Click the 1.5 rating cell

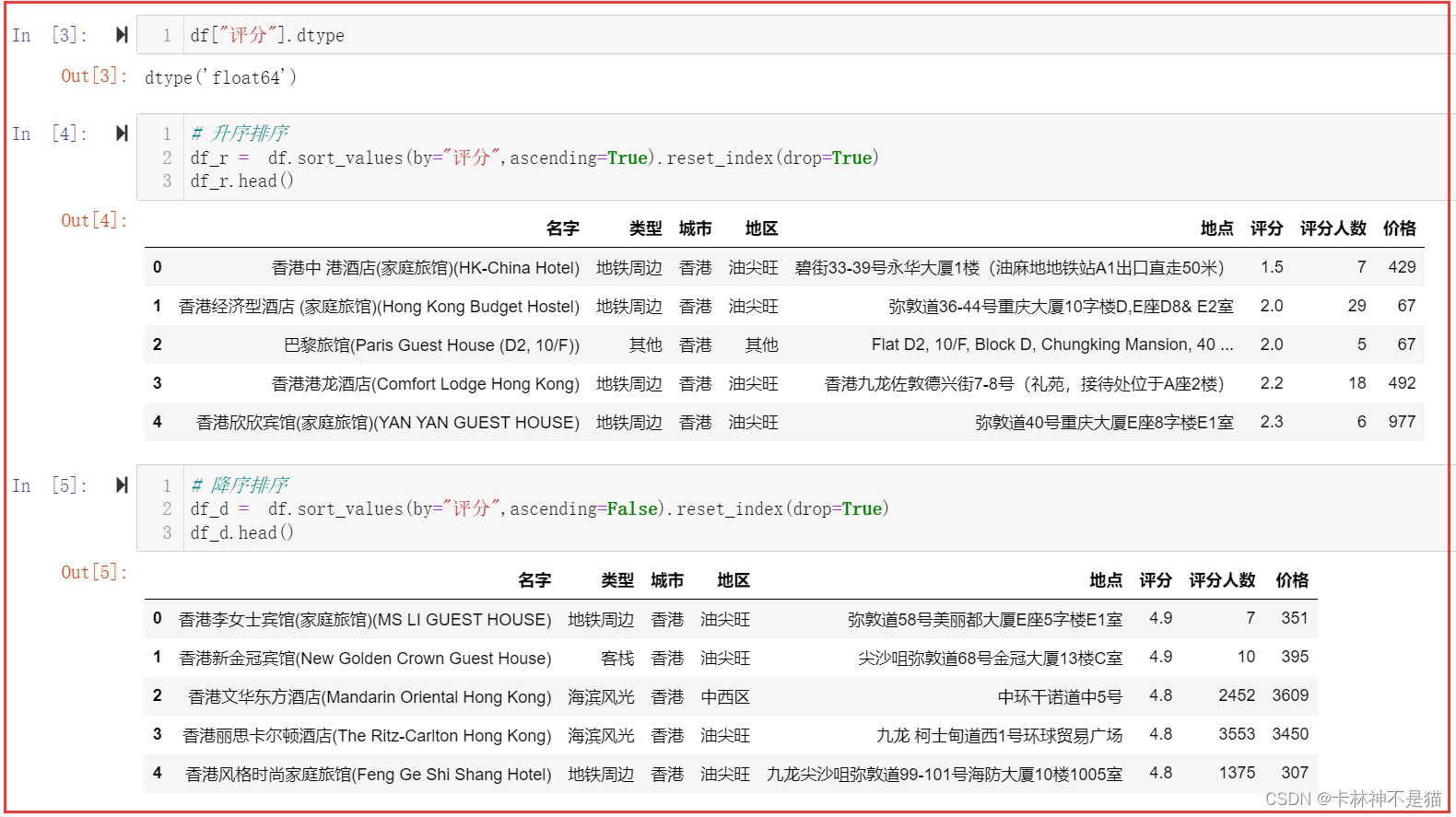pos(1272,267)
